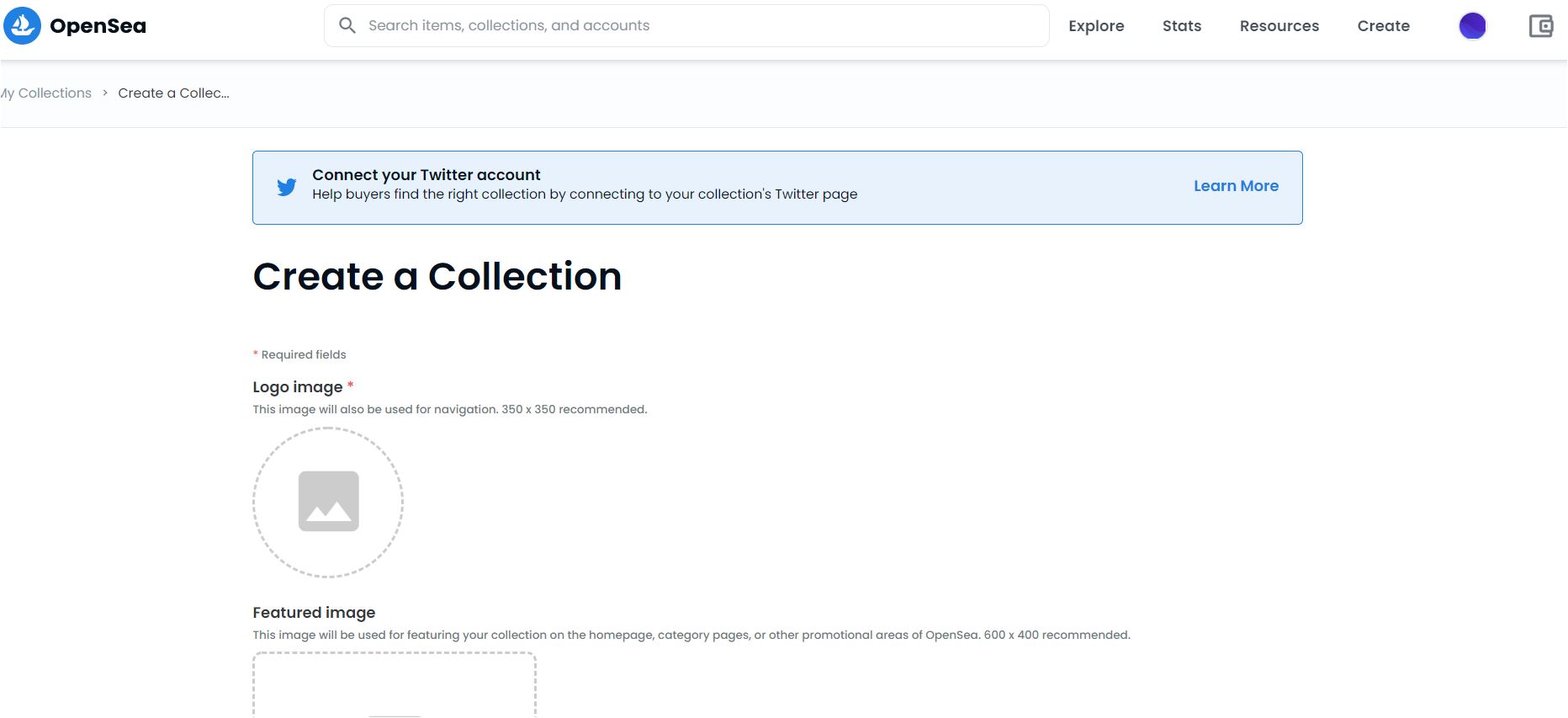Click the magnifying glass search icon

pyautogui.click(x=347, y=25)
